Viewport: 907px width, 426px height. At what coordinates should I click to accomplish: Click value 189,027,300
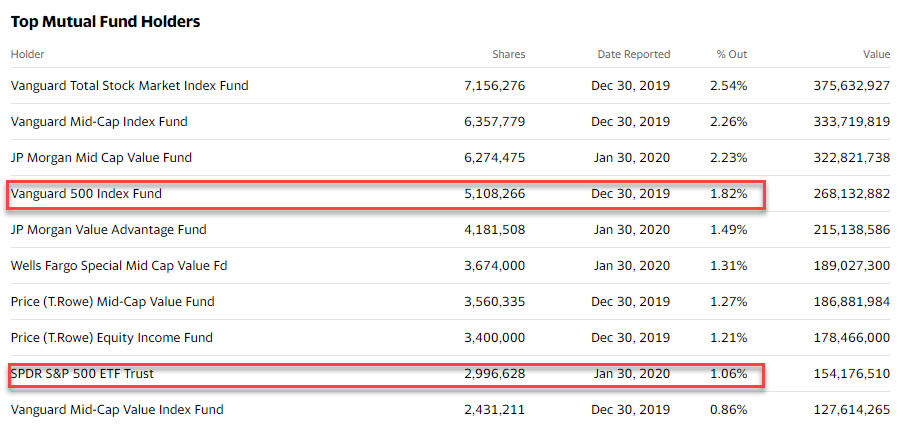coord(853,266)
